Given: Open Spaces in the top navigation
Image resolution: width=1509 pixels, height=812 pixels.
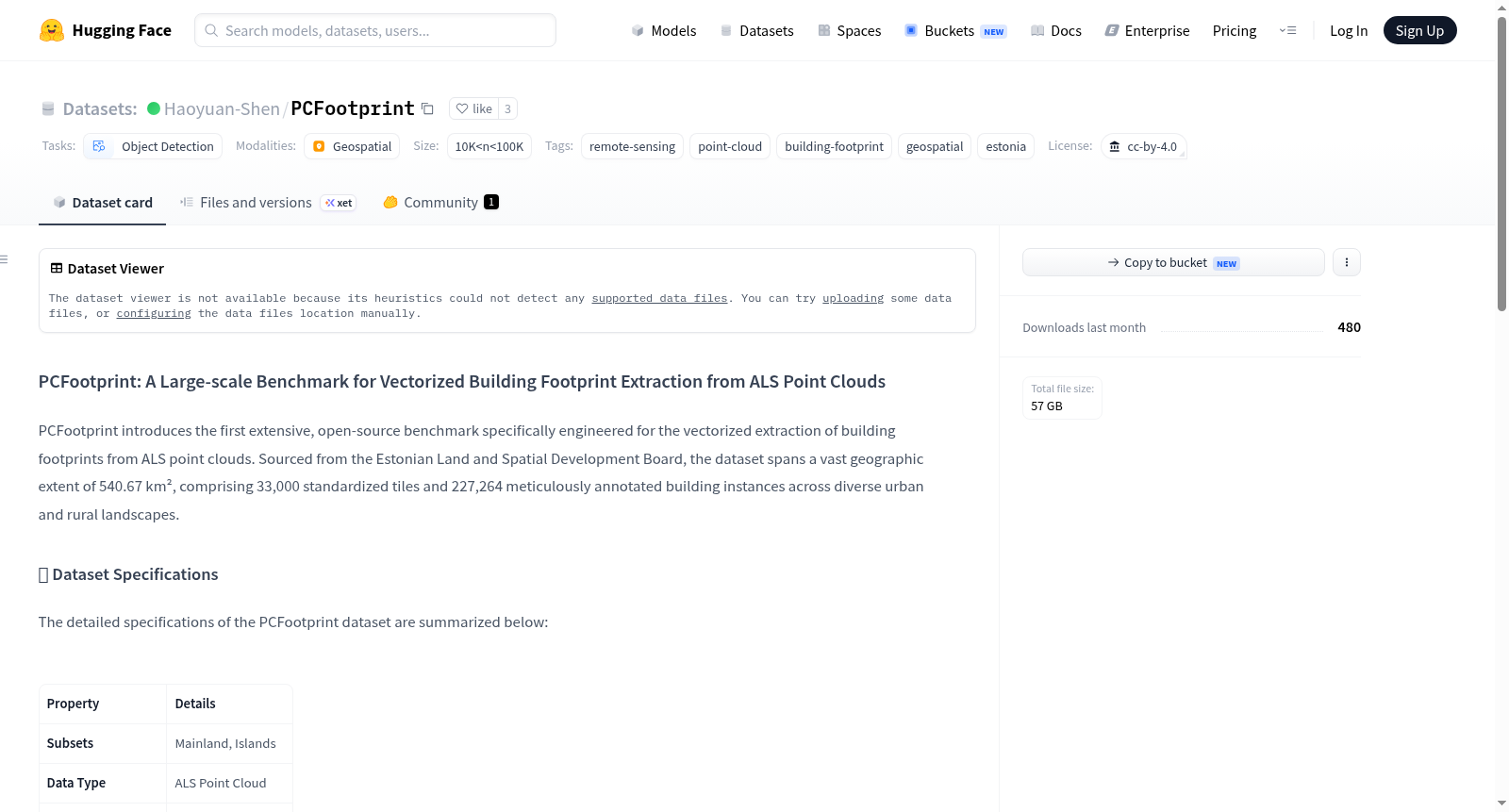Looking at the screenshot, I should click(849, 30).
